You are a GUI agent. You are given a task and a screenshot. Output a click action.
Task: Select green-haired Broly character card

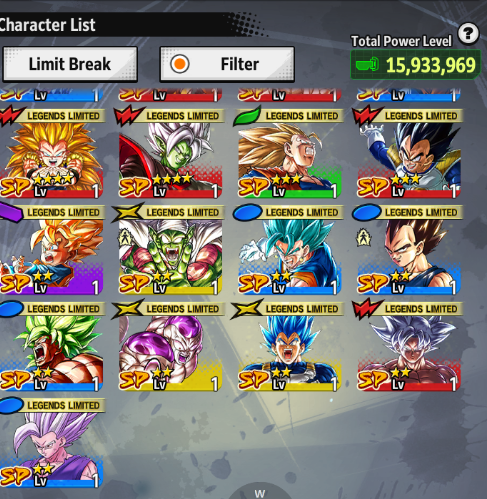[51, 346]
